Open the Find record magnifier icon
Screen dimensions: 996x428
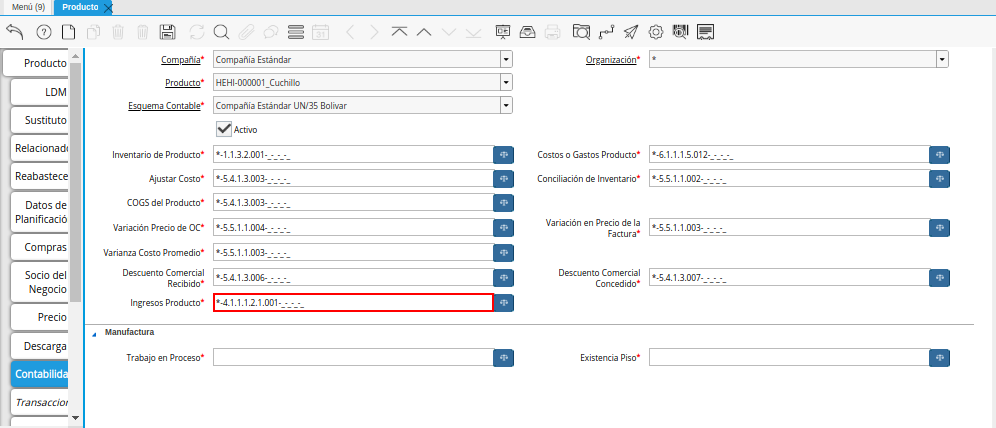[x=221, y=32]
